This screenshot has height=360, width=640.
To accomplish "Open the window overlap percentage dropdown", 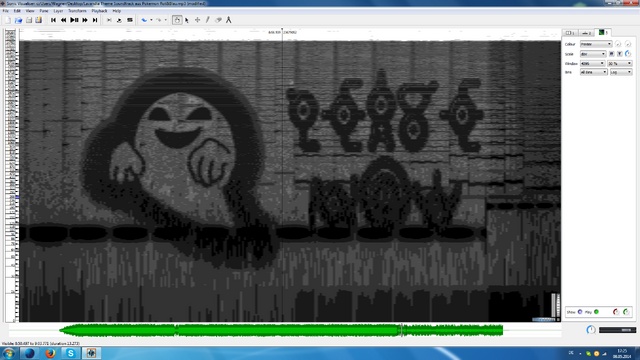I will tap(620, 64).
